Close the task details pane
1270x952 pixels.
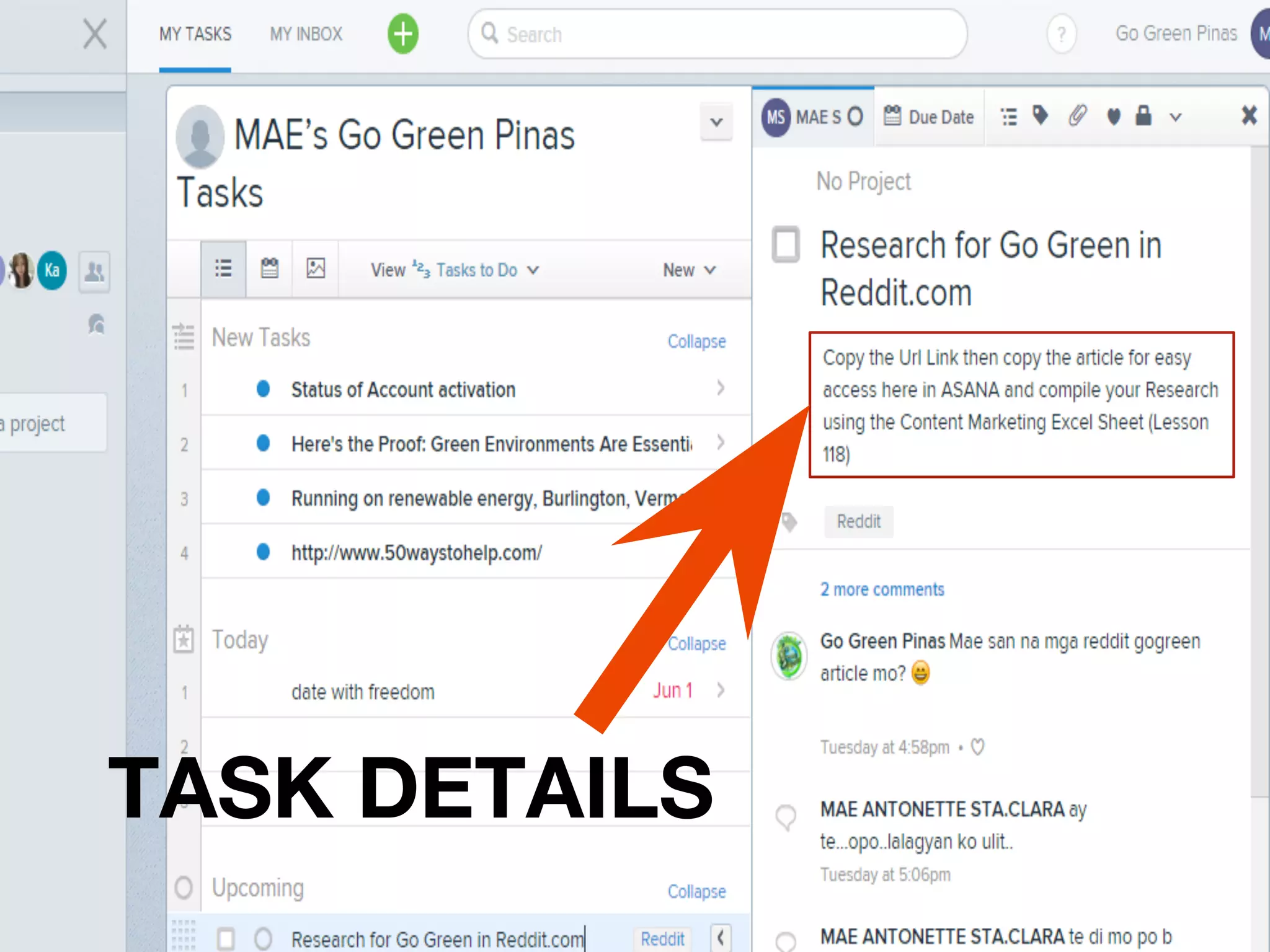point(1249,115)
